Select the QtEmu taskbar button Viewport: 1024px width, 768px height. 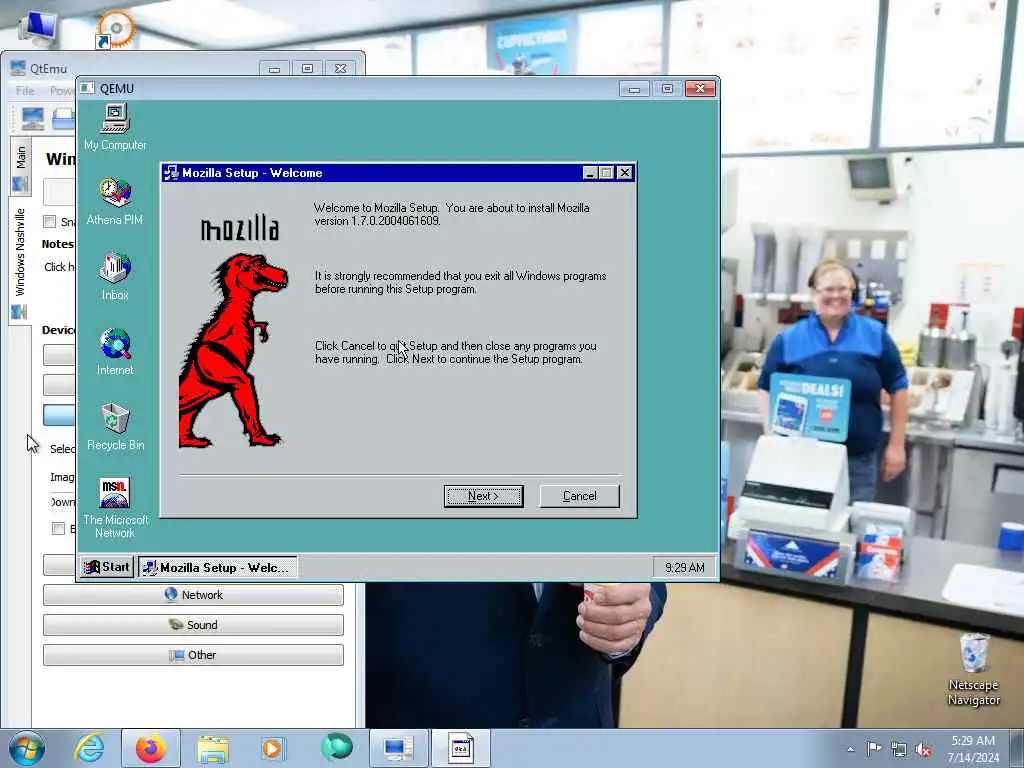[x=398, y=748]
